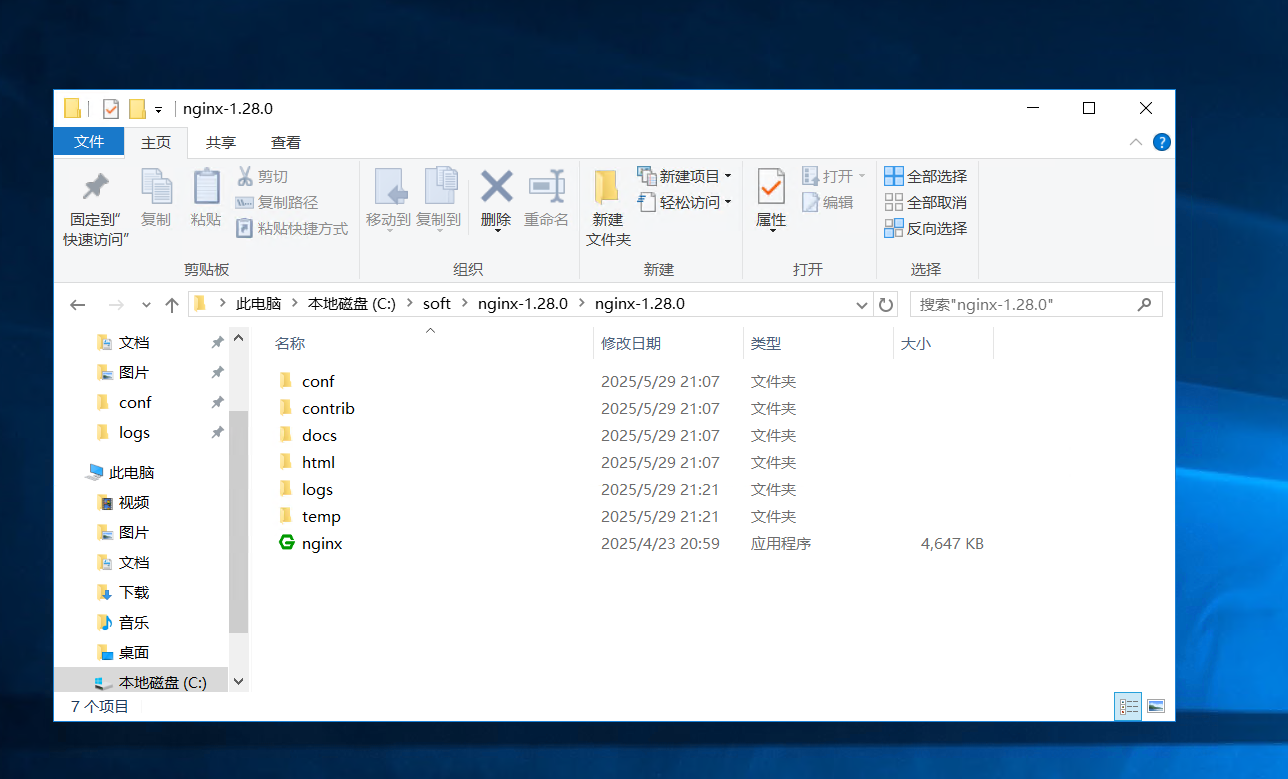The height and width of the screenshot is (779, 1288).
Task: Open the File (文件) tab
Action: (x=89, y=142)
